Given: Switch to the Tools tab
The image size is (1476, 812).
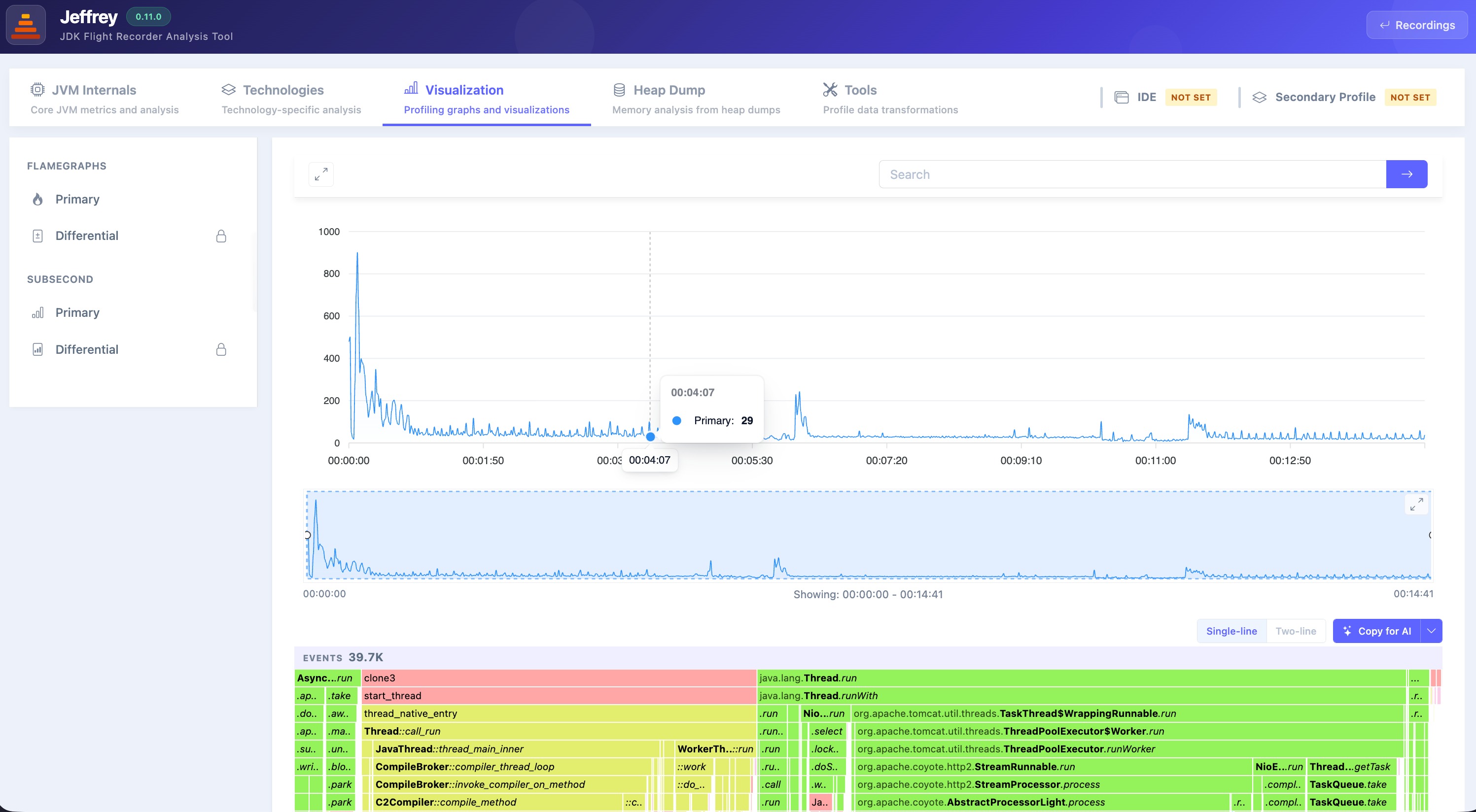Looking at the screenshot, I should point(890,99).
